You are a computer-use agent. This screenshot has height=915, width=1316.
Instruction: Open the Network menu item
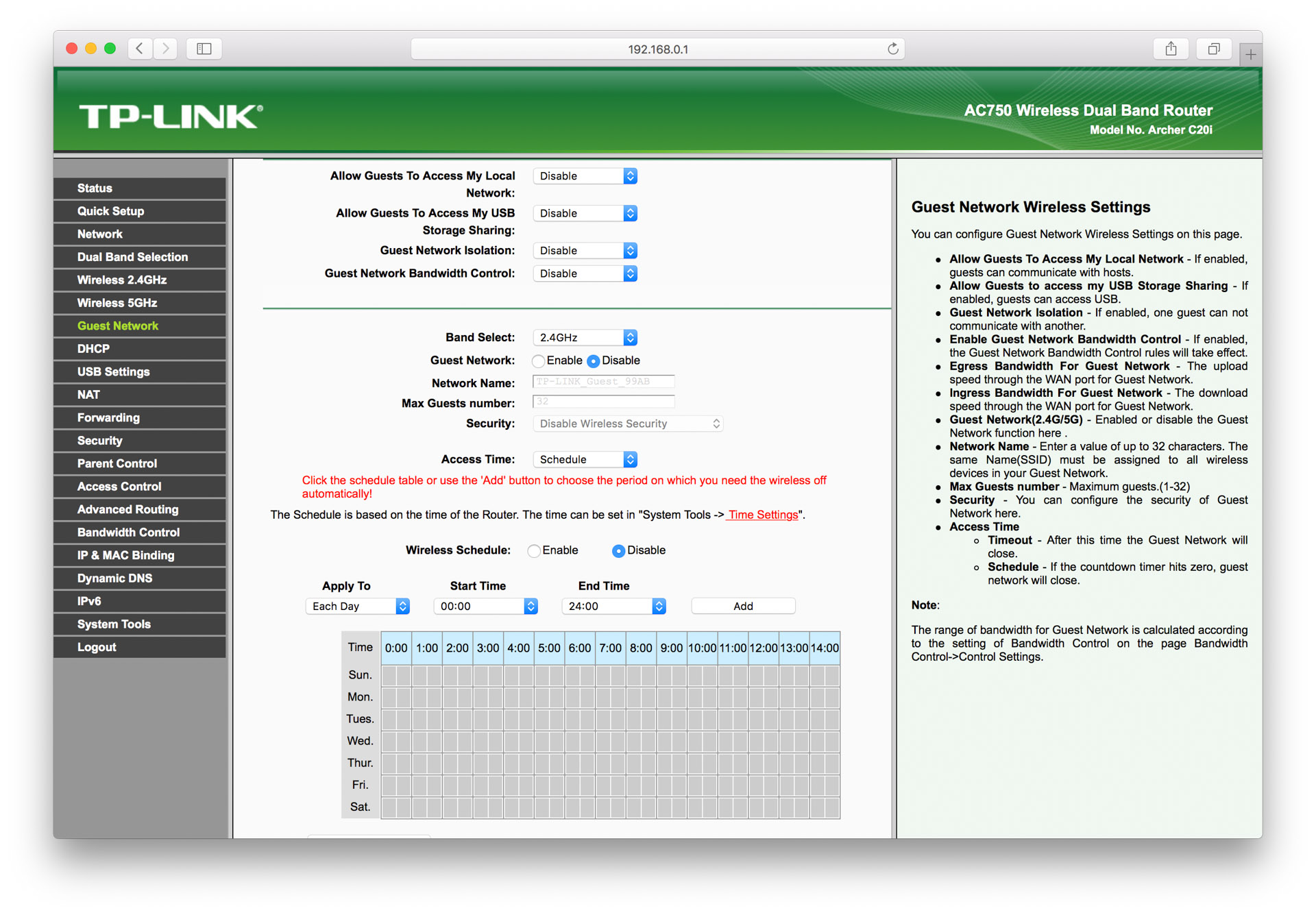click(x=140, y=234)
